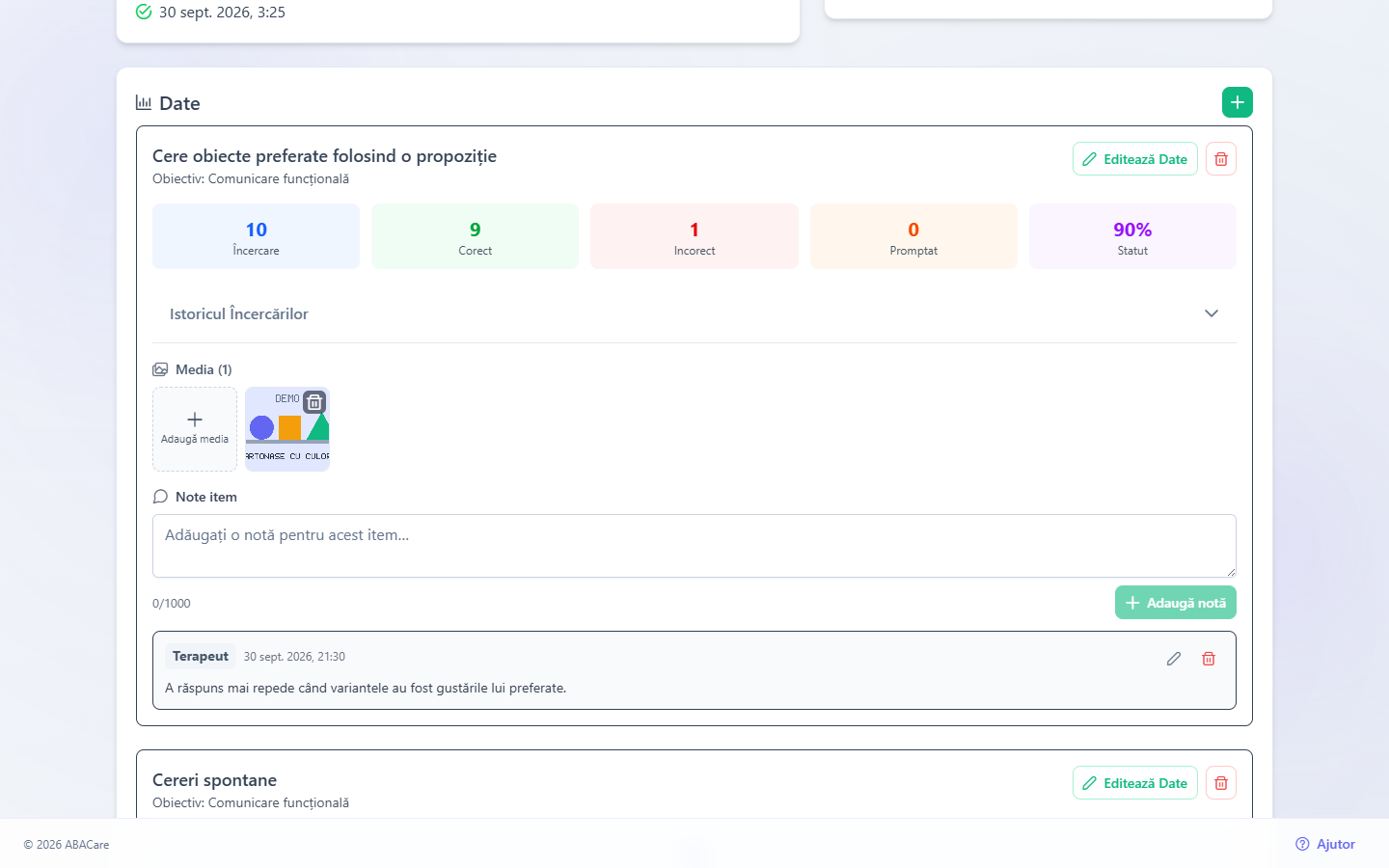
Task: Open the Ajutor help link
Action: 1325,844
